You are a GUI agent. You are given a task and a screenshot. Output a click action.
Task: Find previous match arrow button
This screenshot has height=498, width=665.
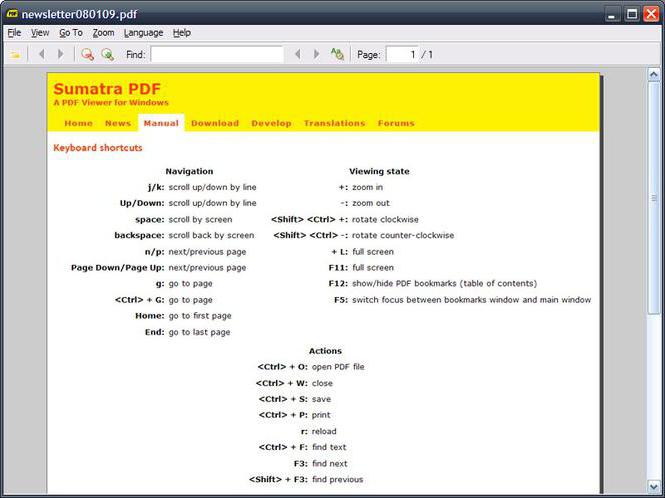point(298,54)
